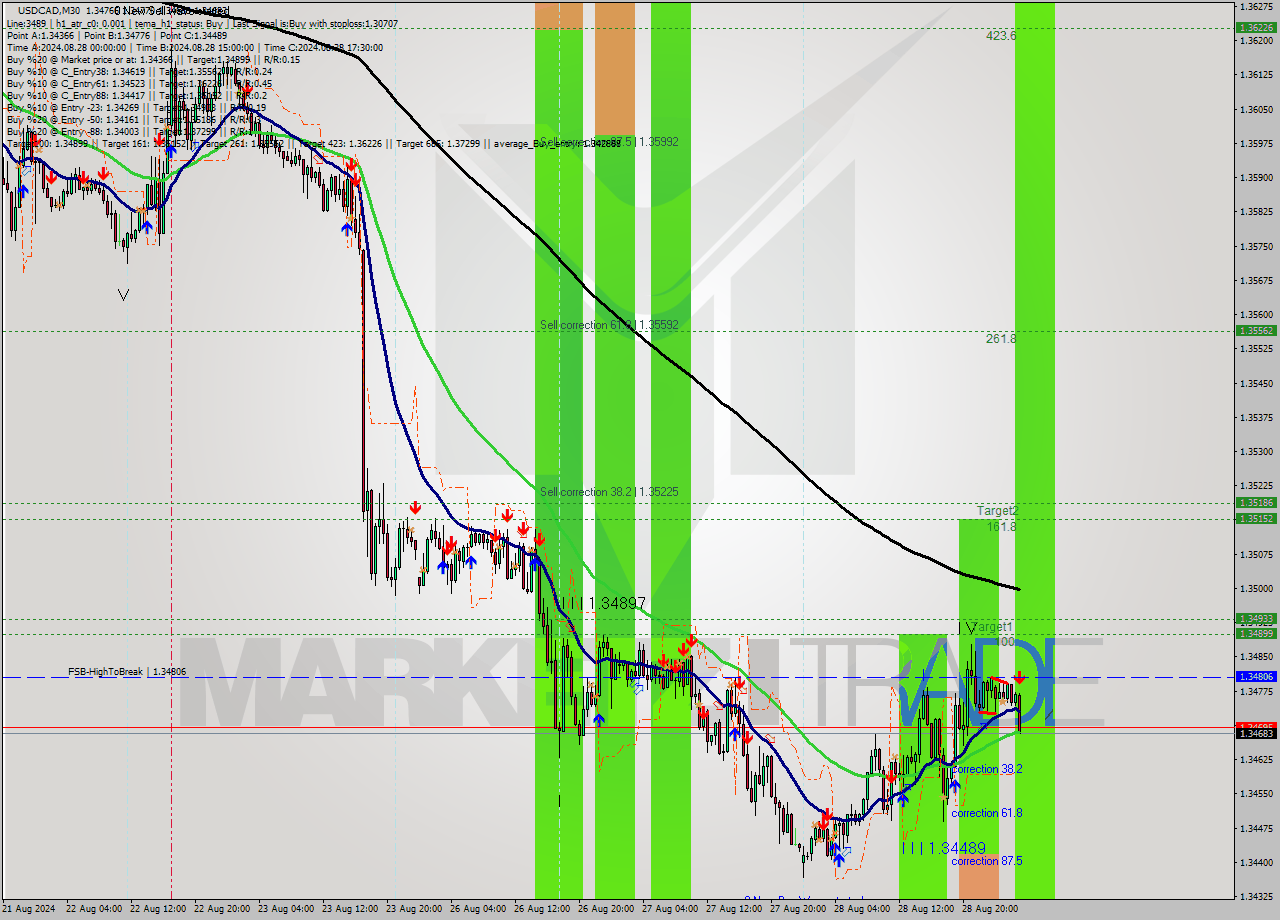
Task: Click the '423.6' Fibonacci level label
Action: click(1001, 35)
